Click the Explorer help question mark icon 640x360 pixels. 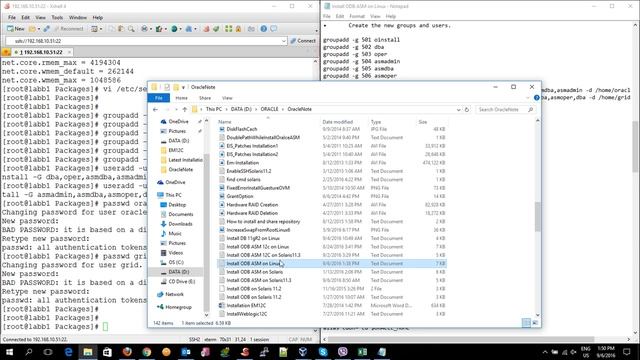click(x=536, y=98)
